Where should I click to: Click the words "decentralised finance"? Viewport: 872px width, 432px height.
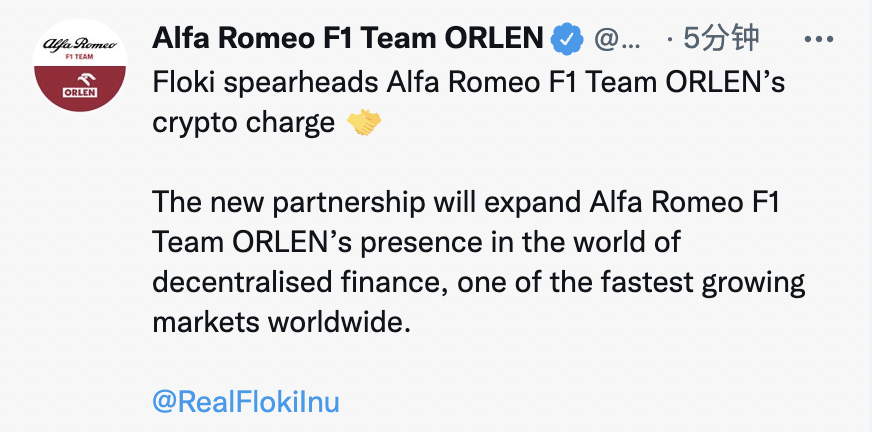point(297,283)
